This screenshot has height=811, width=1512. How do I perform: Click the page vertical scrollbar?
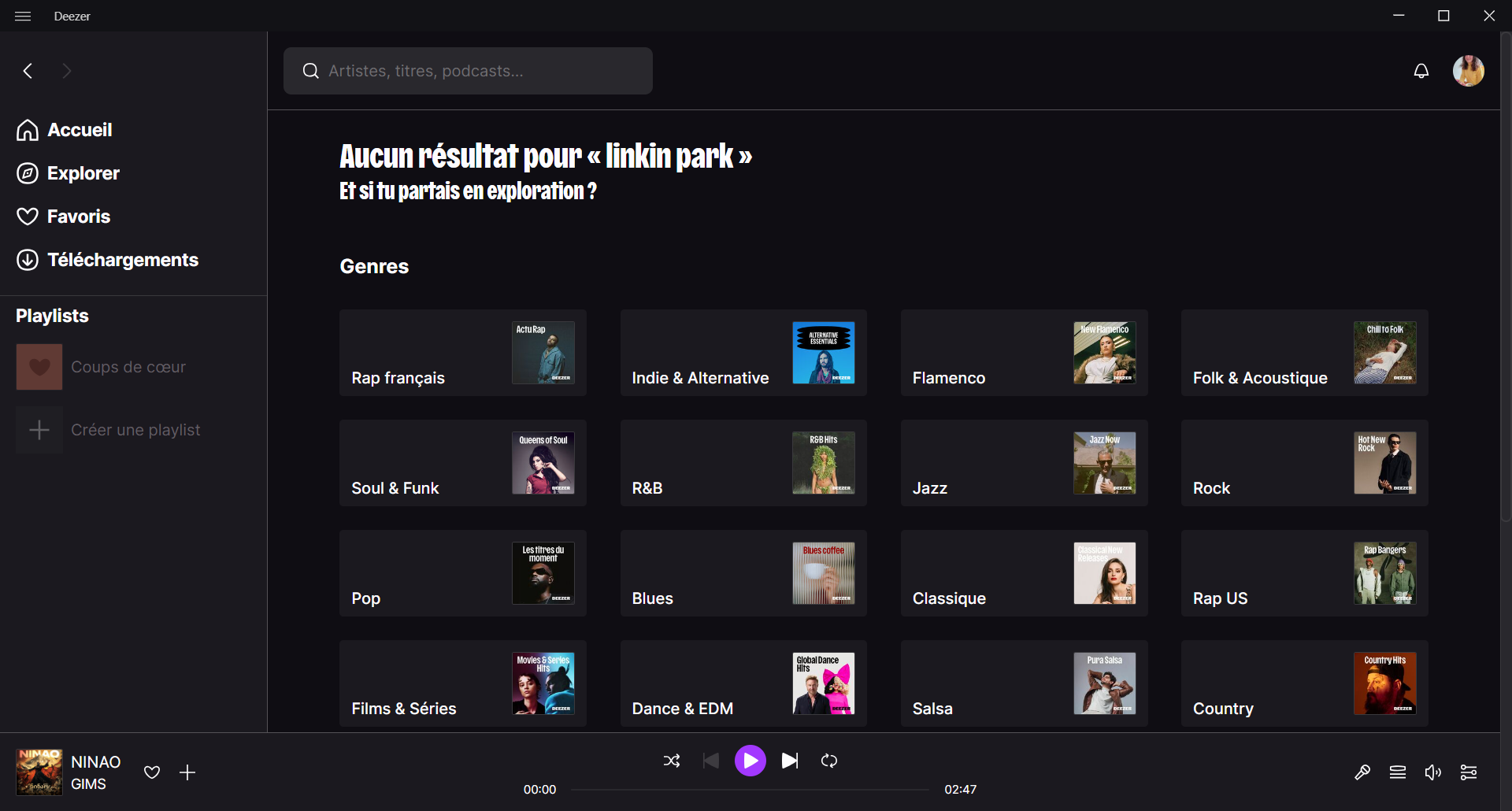1506,276
